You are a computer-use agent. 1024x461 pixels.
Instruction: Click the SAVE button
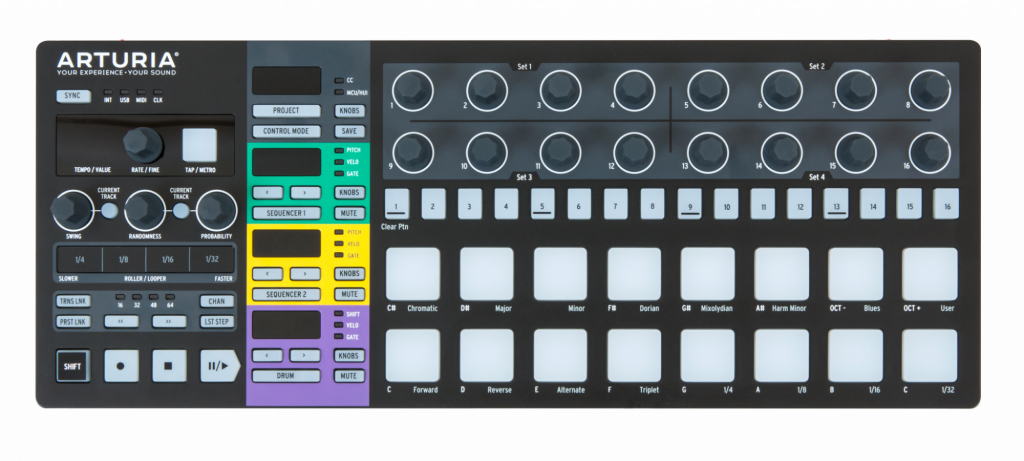click(349, 131)
